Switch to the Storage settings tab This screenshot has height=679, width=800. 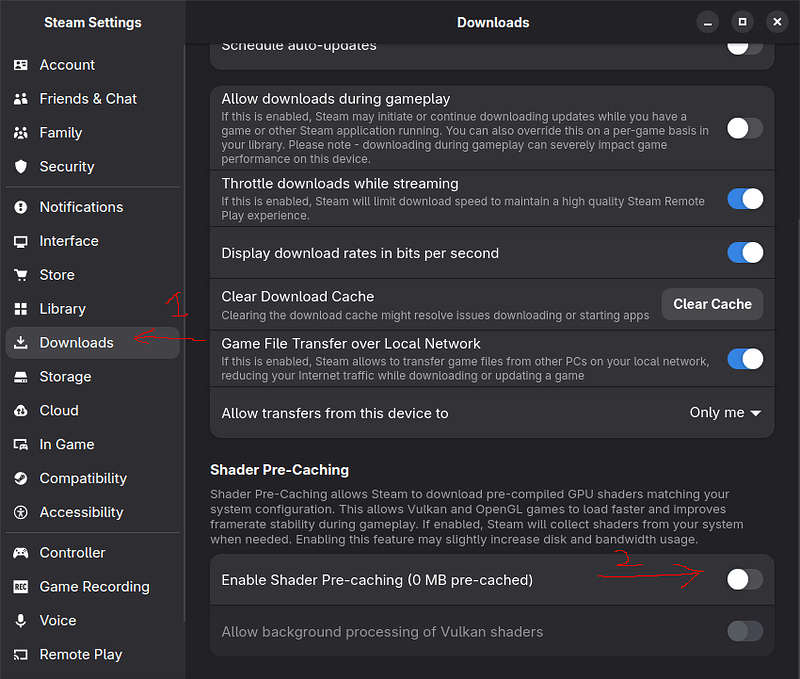(x=65, y=377)
